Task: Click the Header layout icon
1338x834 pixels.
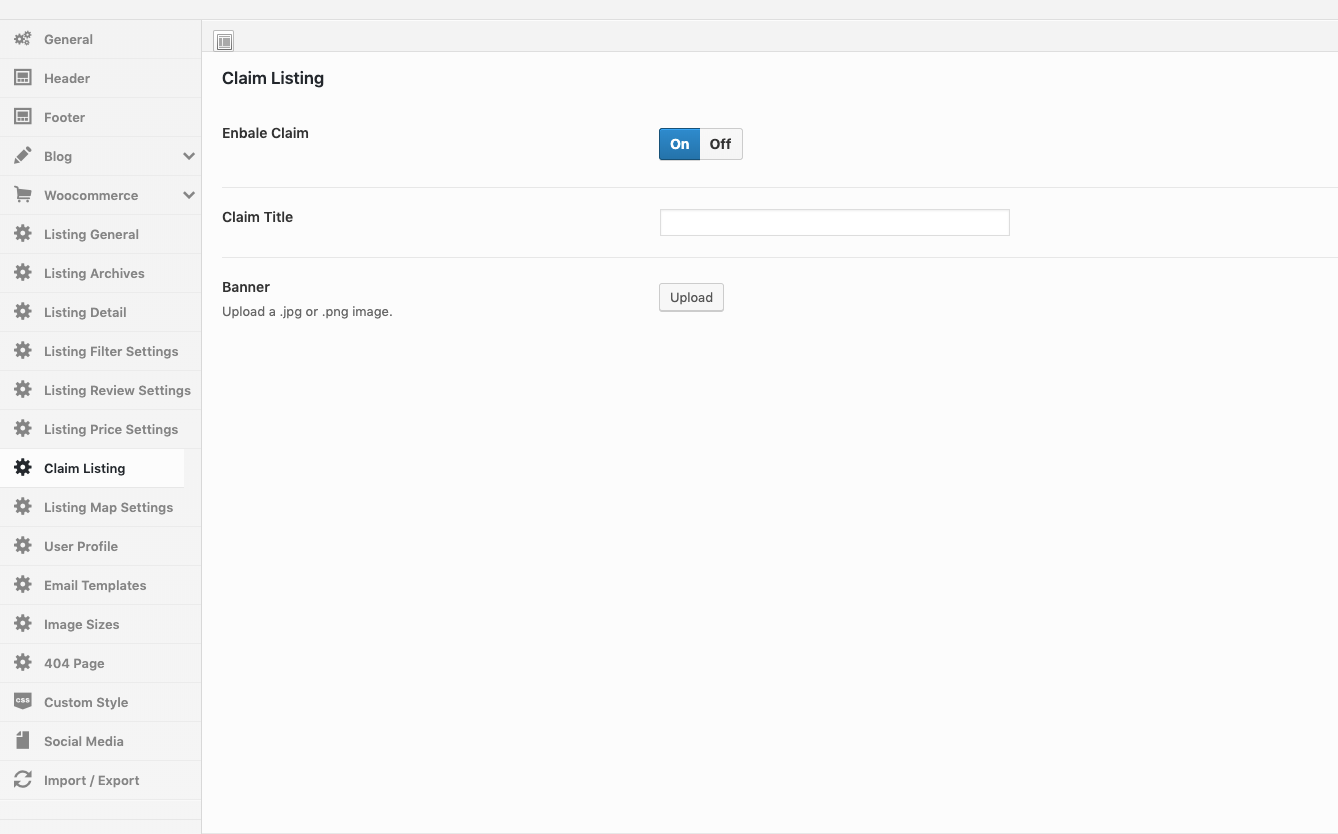Action: [x=22, y=78]
